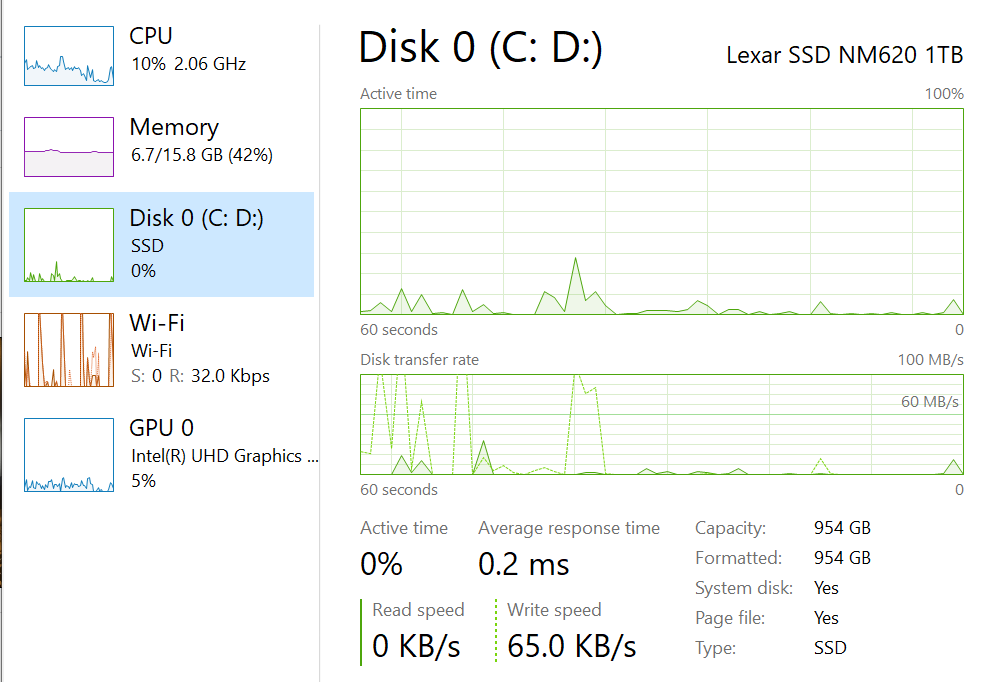Viewport: 985px width, 682px height.
Task: Click the Lexar SSD NM620 1TB model name
Action: [844, 55]
